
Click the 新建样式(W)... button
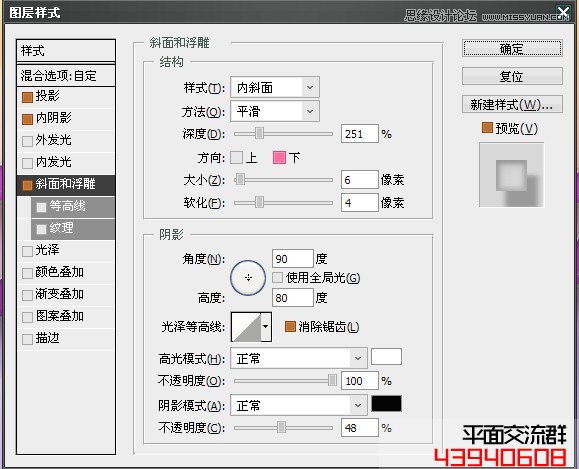512,105
